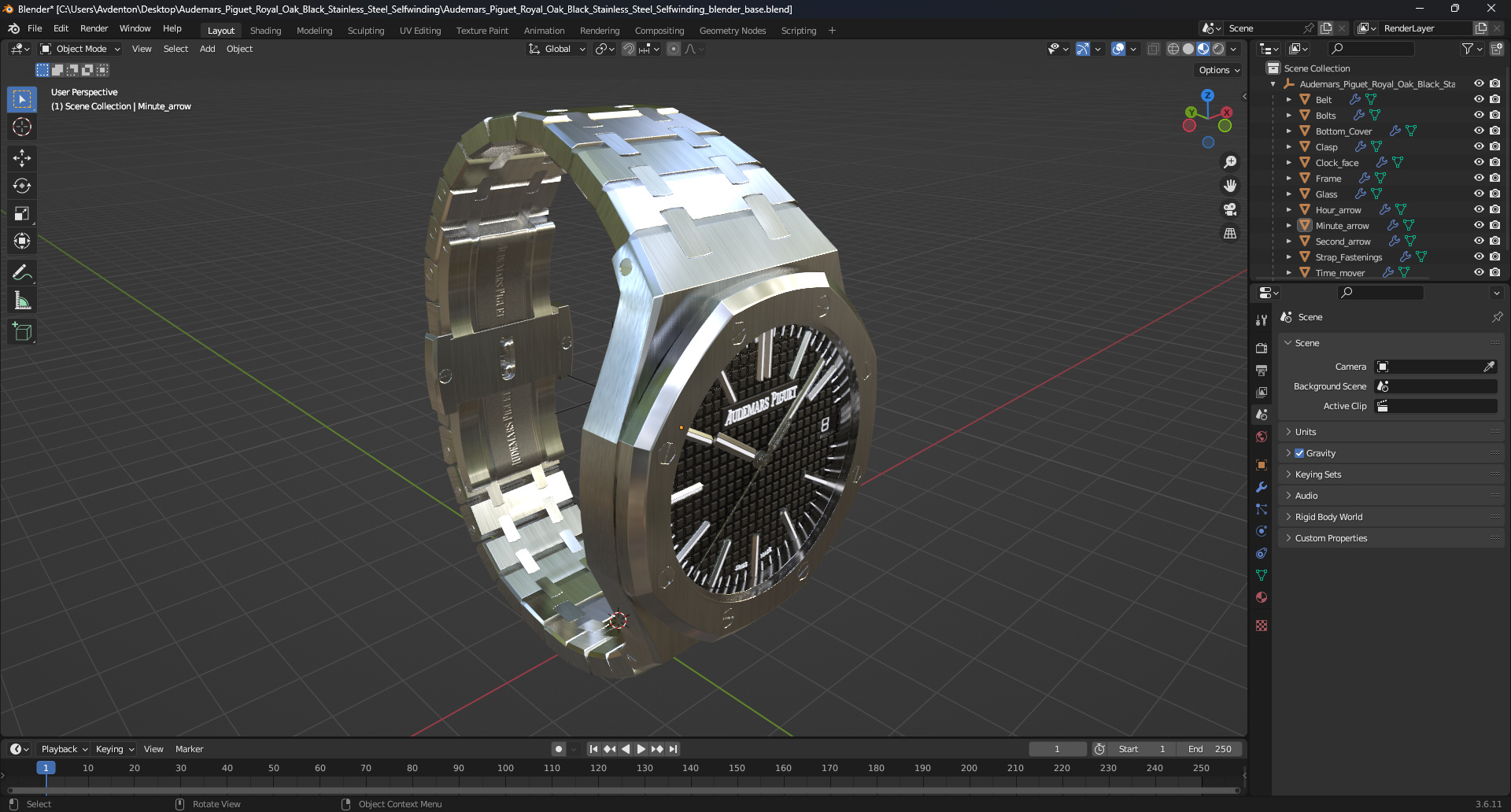Open the Render menu
Image resolution: width=1511 pixels, height=812 pixels.
click(94, 28)
